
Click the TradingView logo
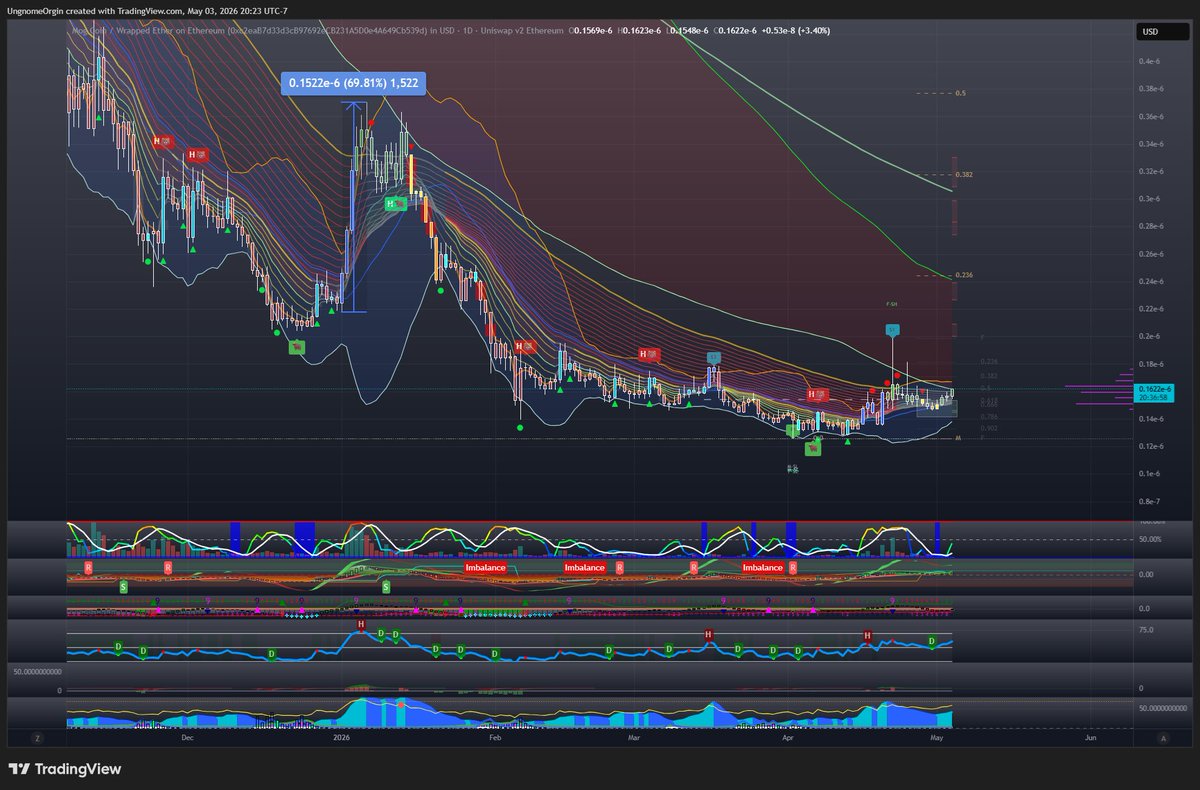coord(65,769)
